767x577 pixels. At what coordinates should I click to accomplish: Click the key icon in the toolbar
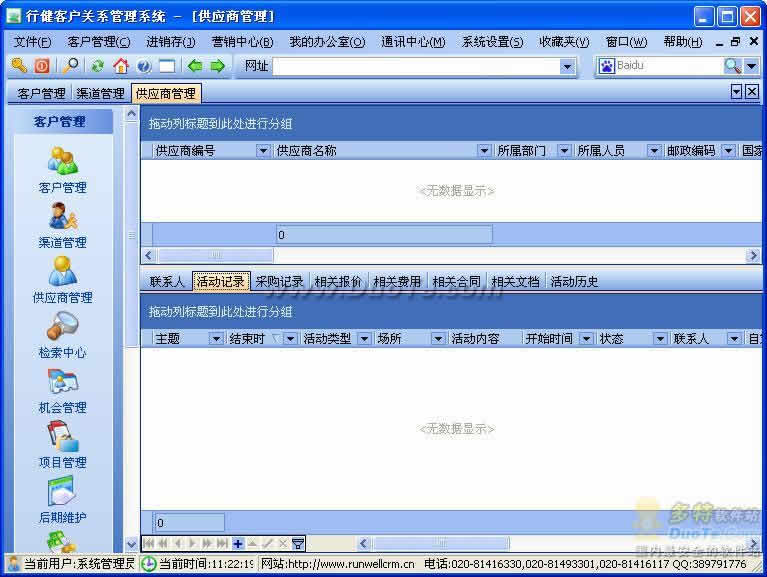(x=19, y=66)
